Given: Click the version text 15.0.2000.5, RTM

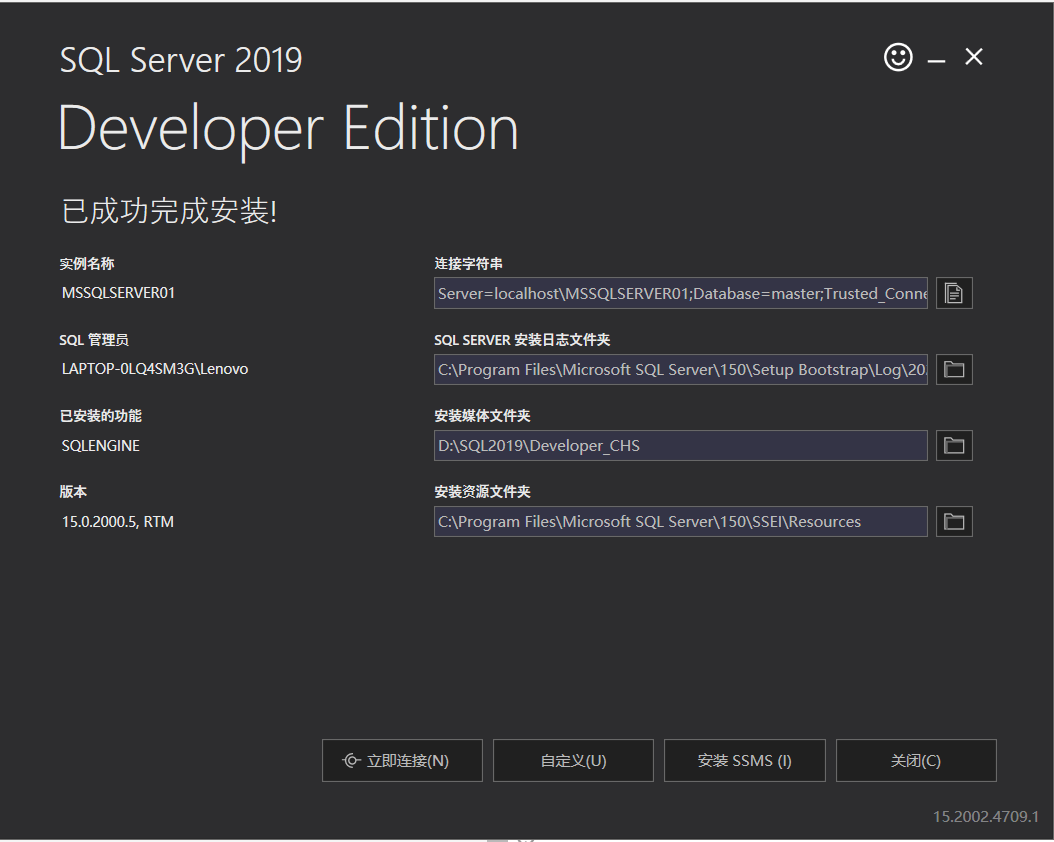Looking at the screenshot, I should pos(119,521).
